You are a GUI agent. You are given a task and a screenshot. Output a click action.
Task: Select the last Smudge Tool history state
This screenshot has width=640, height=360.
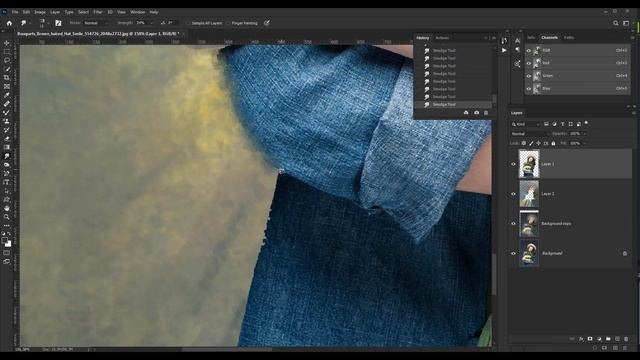(x=452, y=104)
